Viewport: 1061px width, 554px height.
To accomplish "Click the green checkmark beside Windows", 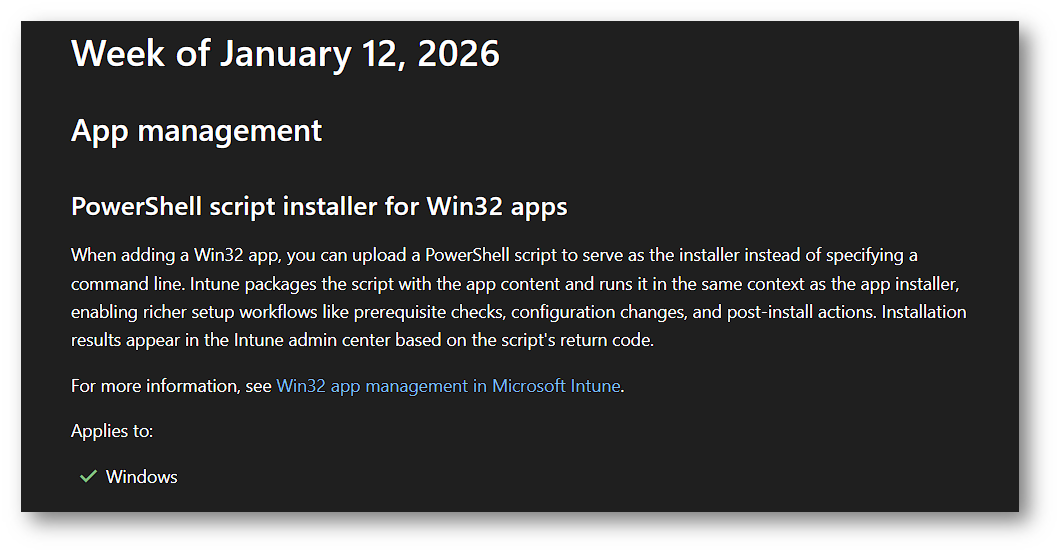I will tap(87, 477).
